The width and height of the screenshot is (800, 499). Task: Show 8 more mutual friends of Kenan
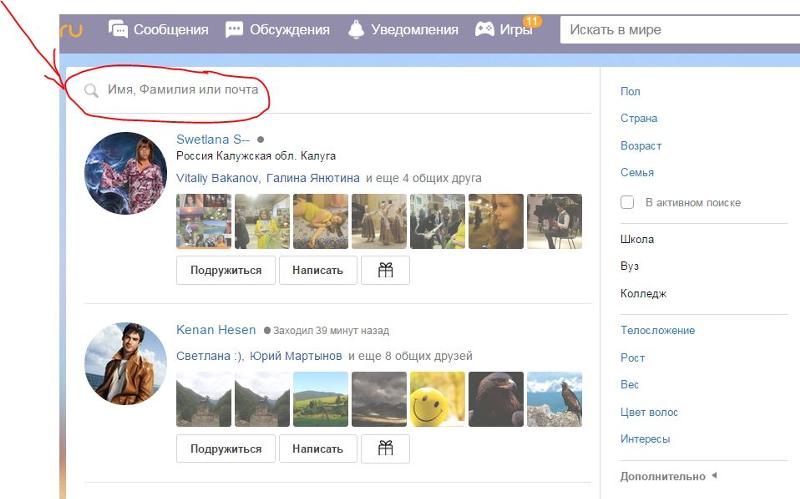click(x=410, y=356)
